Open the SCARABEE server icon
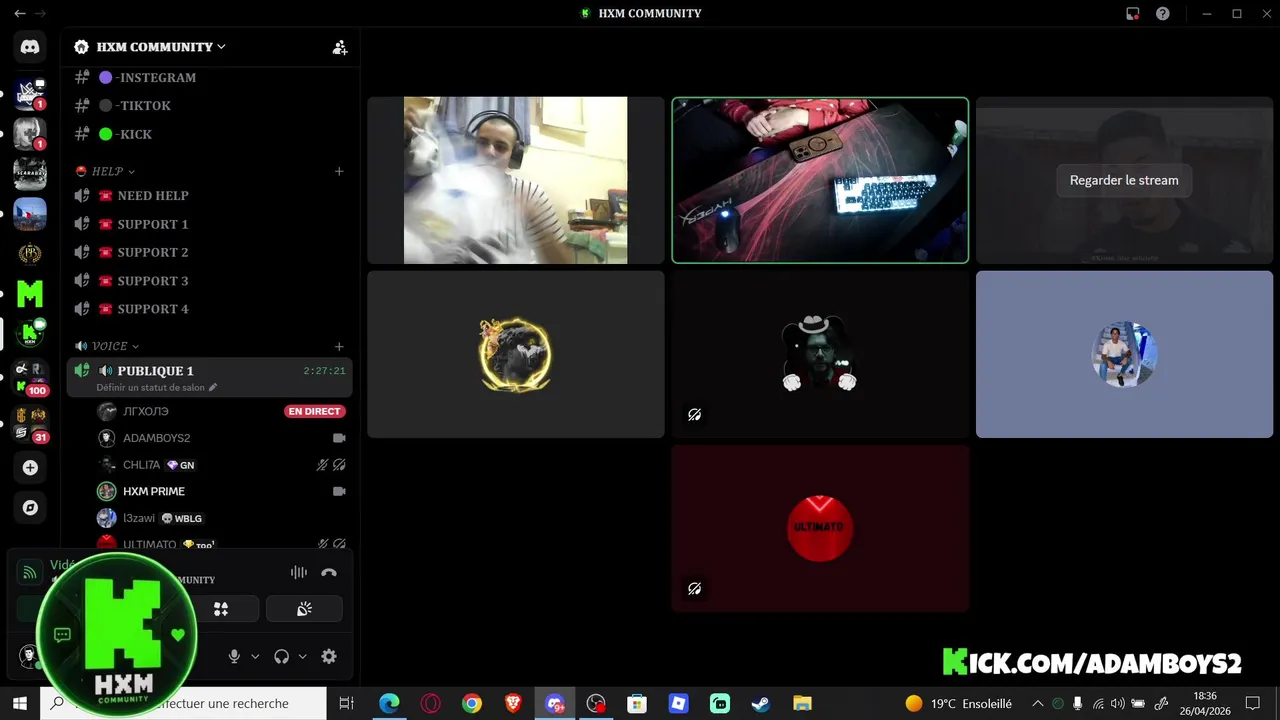The image size is (1280, 720). (30, 173)
